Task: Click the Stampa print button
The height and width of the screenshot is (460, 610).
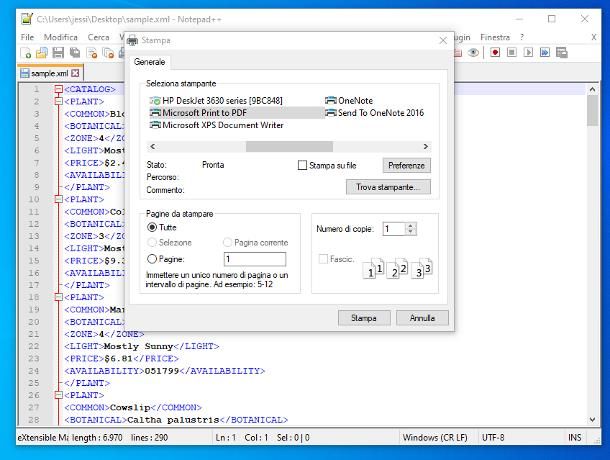Action: pos(364,318)
